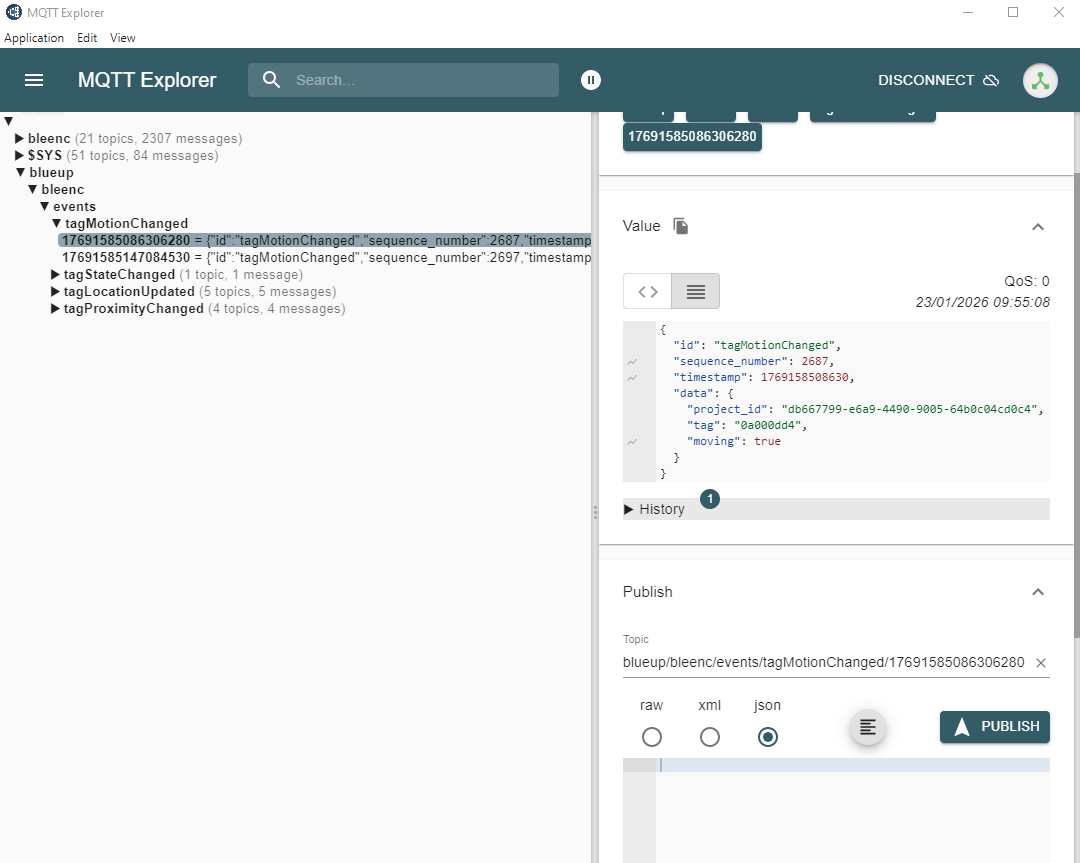Click the user account avatar icon
The image size is (1080, 863).
1040,80
